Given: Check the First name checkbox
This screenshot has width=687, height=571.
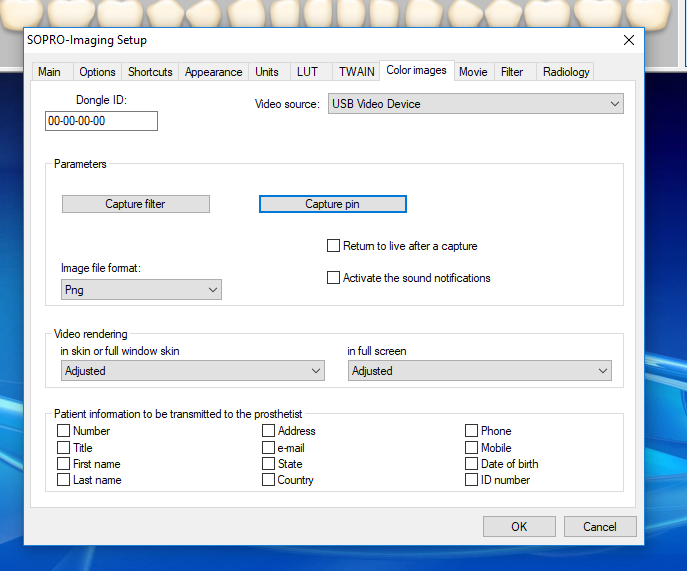Looking at the screenshot, I should pyautogui.click(x=64, y=464).
